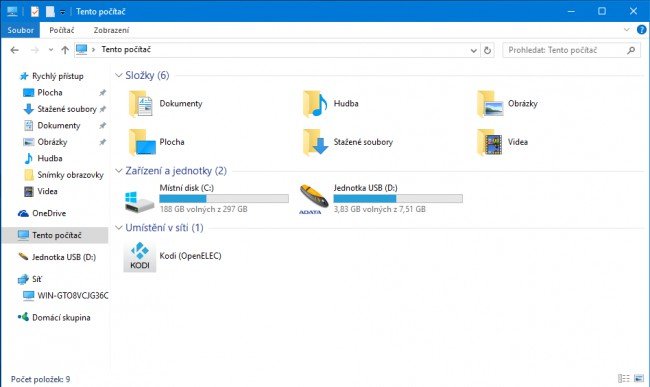Click the properties quick access toolbar icon

(35, 12)
